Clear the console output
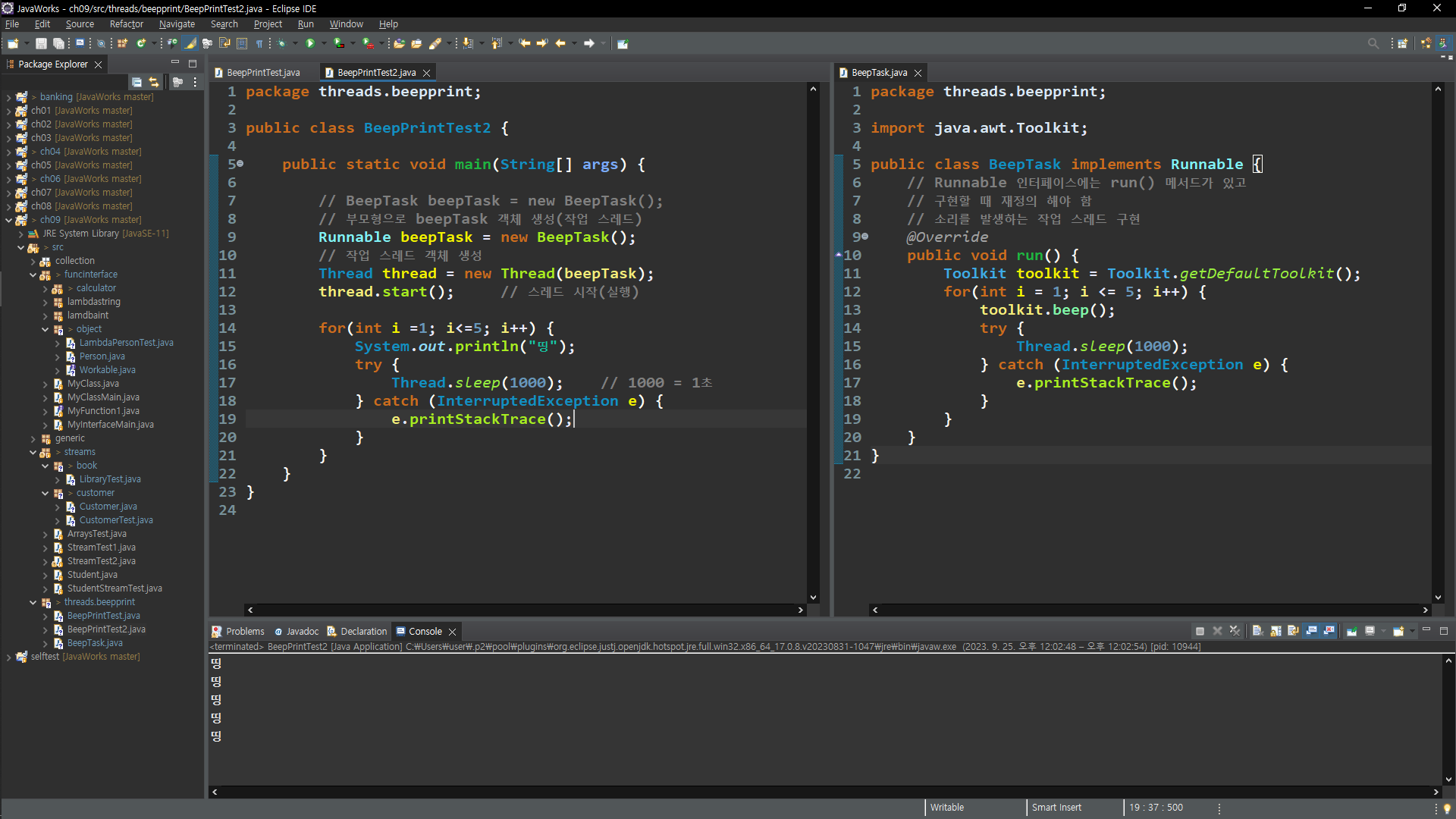 tap(1257, 631)
